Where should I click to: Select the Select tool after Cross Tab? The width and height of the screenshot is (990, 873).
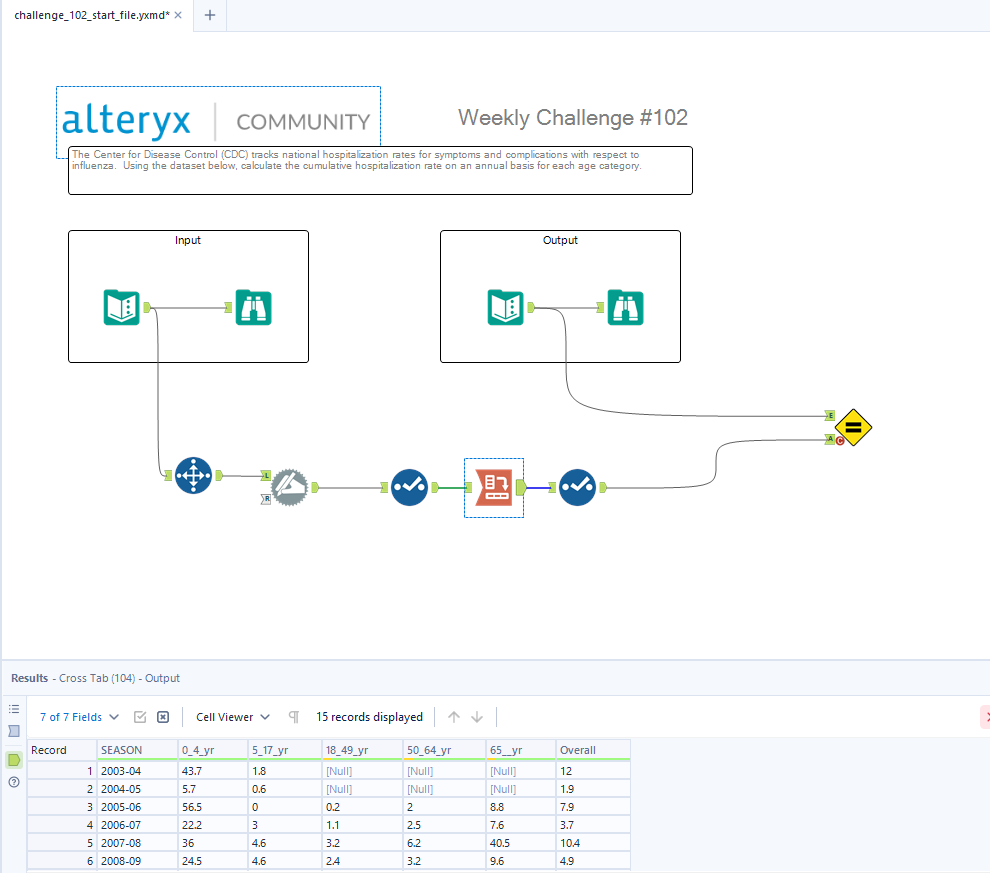[577, 487]
